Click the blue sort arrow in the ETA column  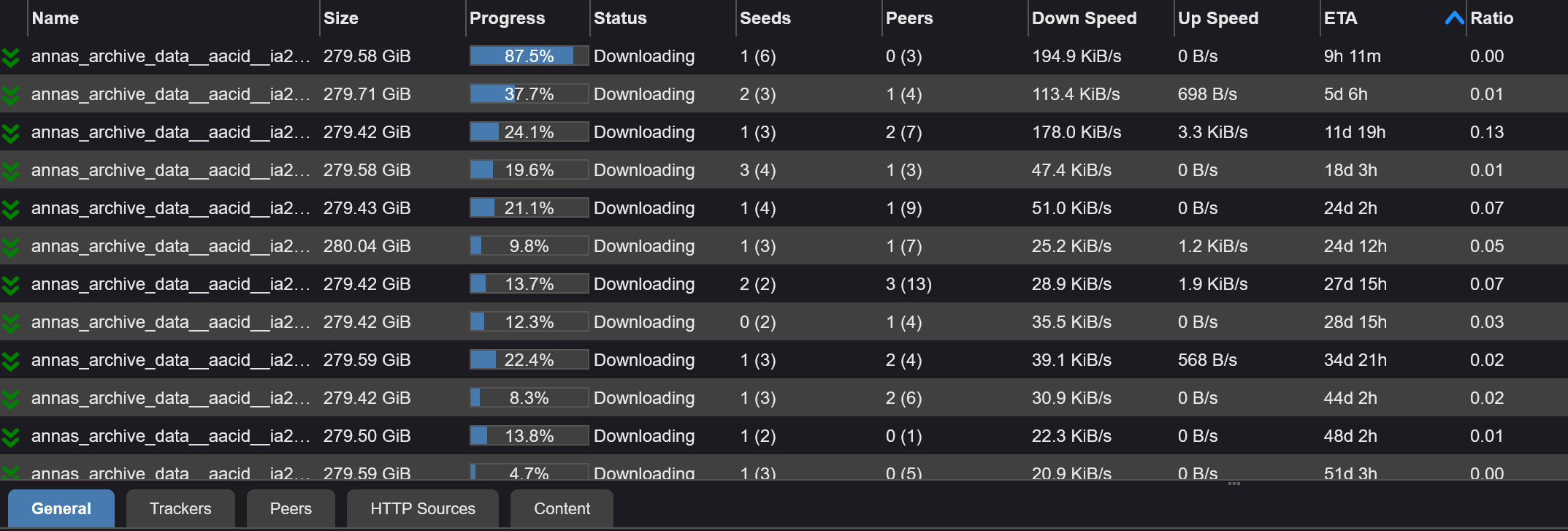coord(1454,18)
